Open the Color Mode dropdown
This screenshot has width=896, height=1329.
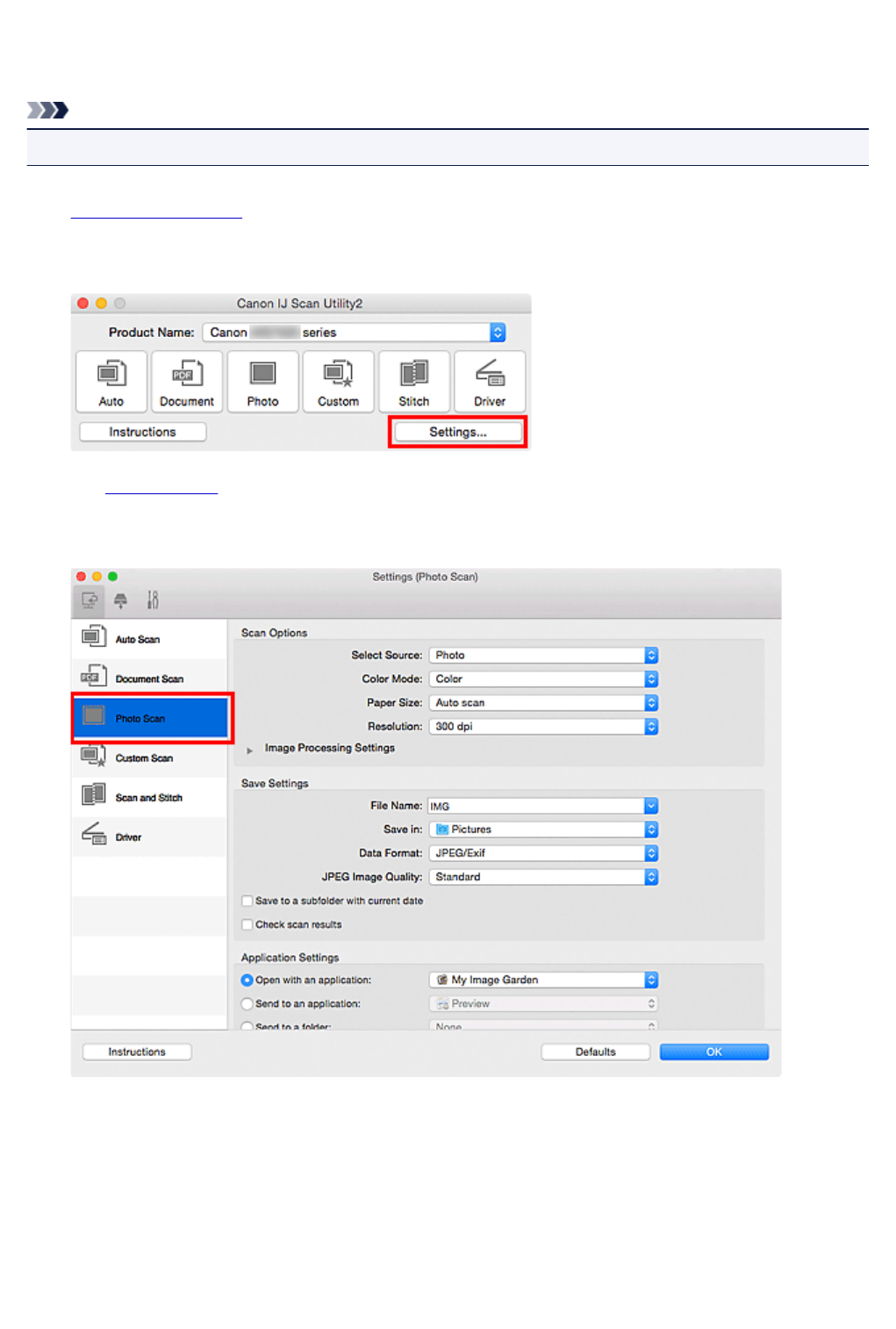543,679
